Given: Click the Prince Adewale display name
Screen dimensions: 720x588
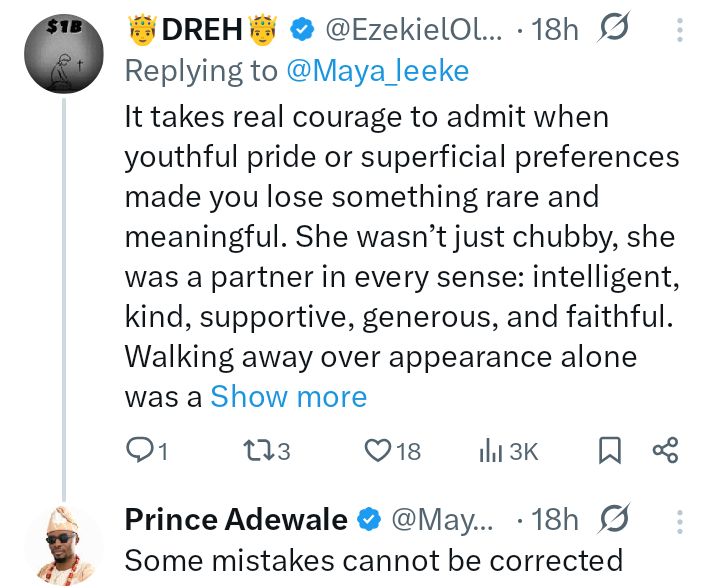Looking at the screenshot, I should coord(236,520).
